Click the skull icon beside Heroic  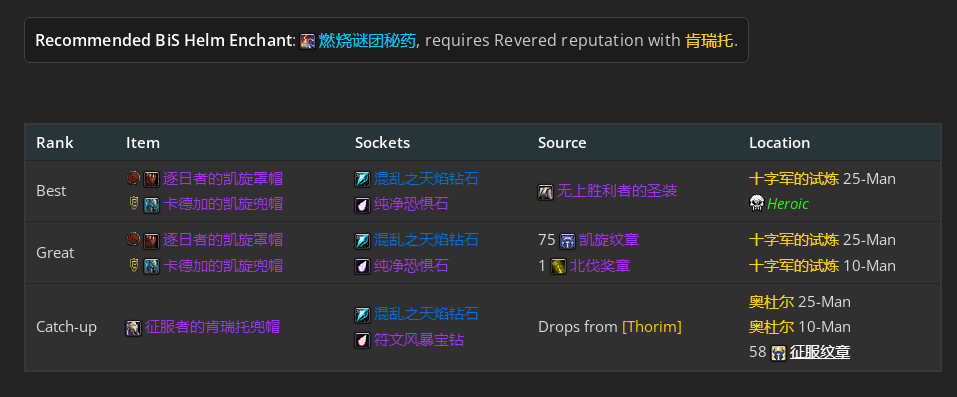756,204
